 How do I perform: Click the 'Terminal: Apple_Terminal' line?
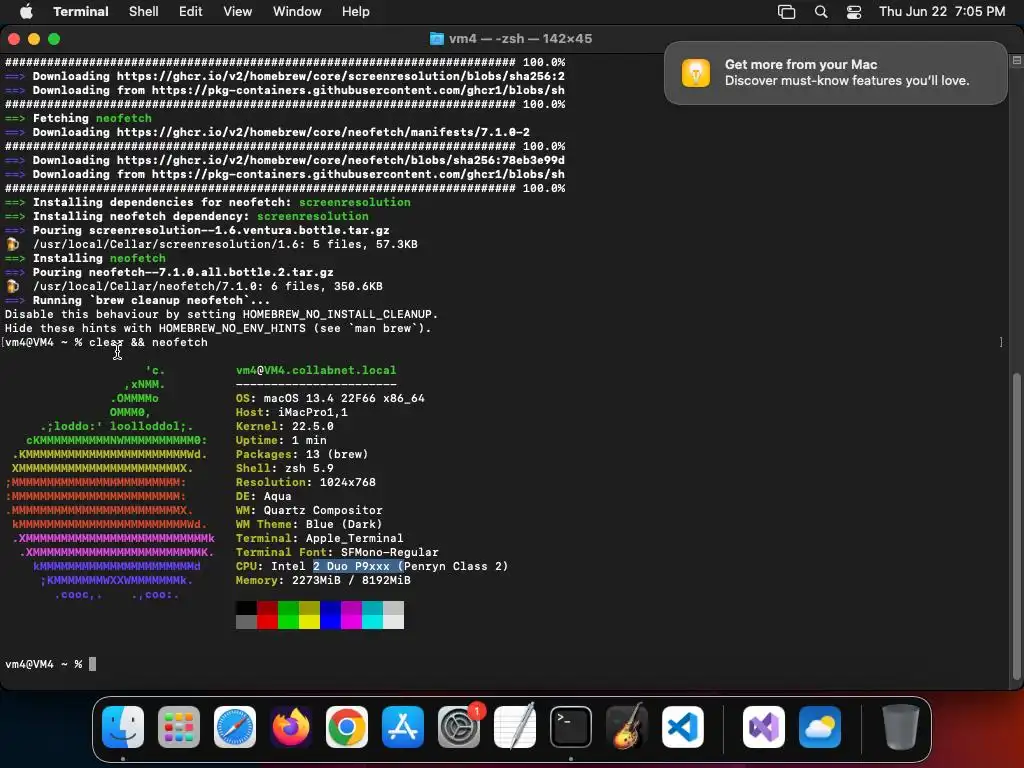point(319,539)
